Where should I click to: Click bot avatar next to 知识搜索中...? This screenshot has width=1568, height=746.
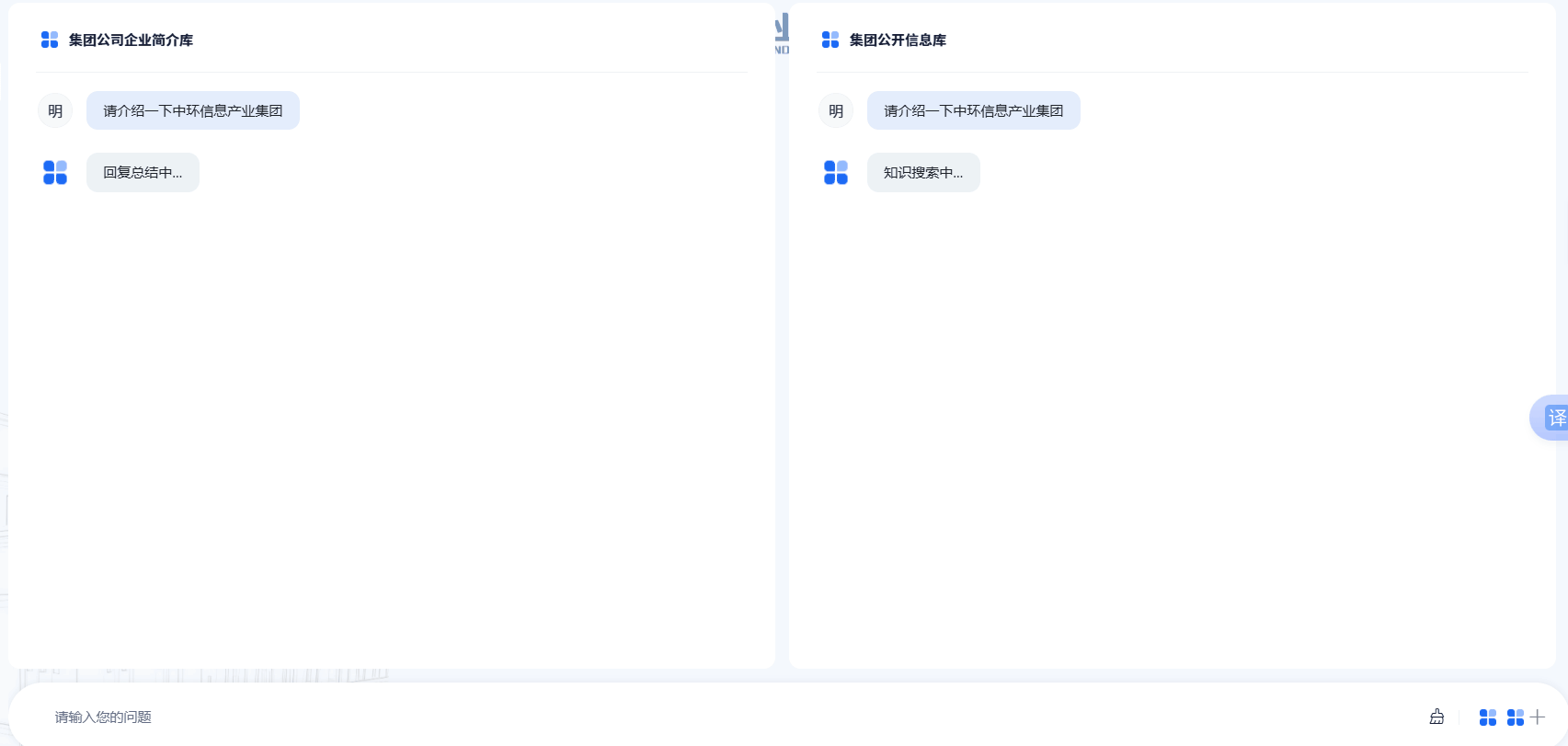click(836, 172)
